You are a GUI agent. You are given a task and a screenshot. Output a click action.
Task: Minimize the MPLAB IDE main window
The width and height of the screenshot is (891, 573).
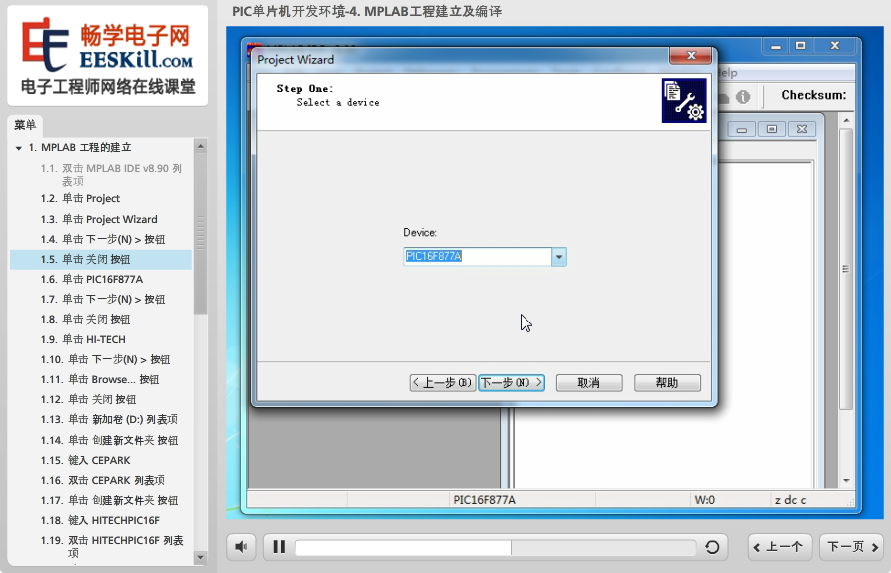[776, 46]
